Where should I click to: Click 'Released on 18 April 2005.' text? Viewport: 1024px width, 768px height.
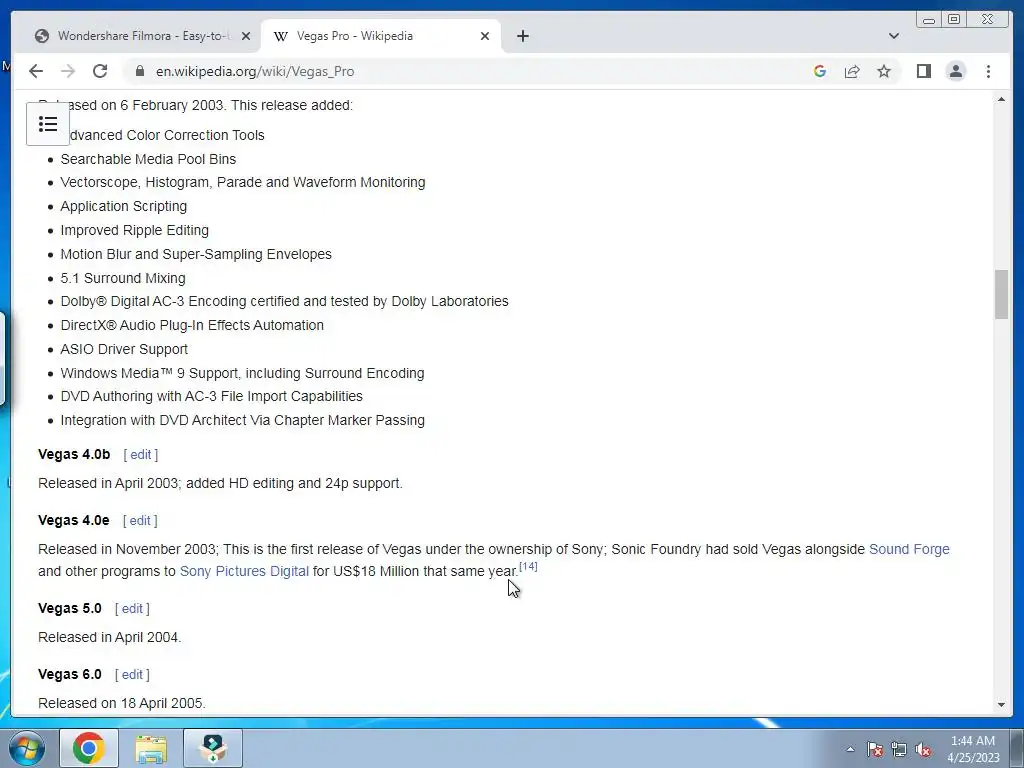point(121,703)
